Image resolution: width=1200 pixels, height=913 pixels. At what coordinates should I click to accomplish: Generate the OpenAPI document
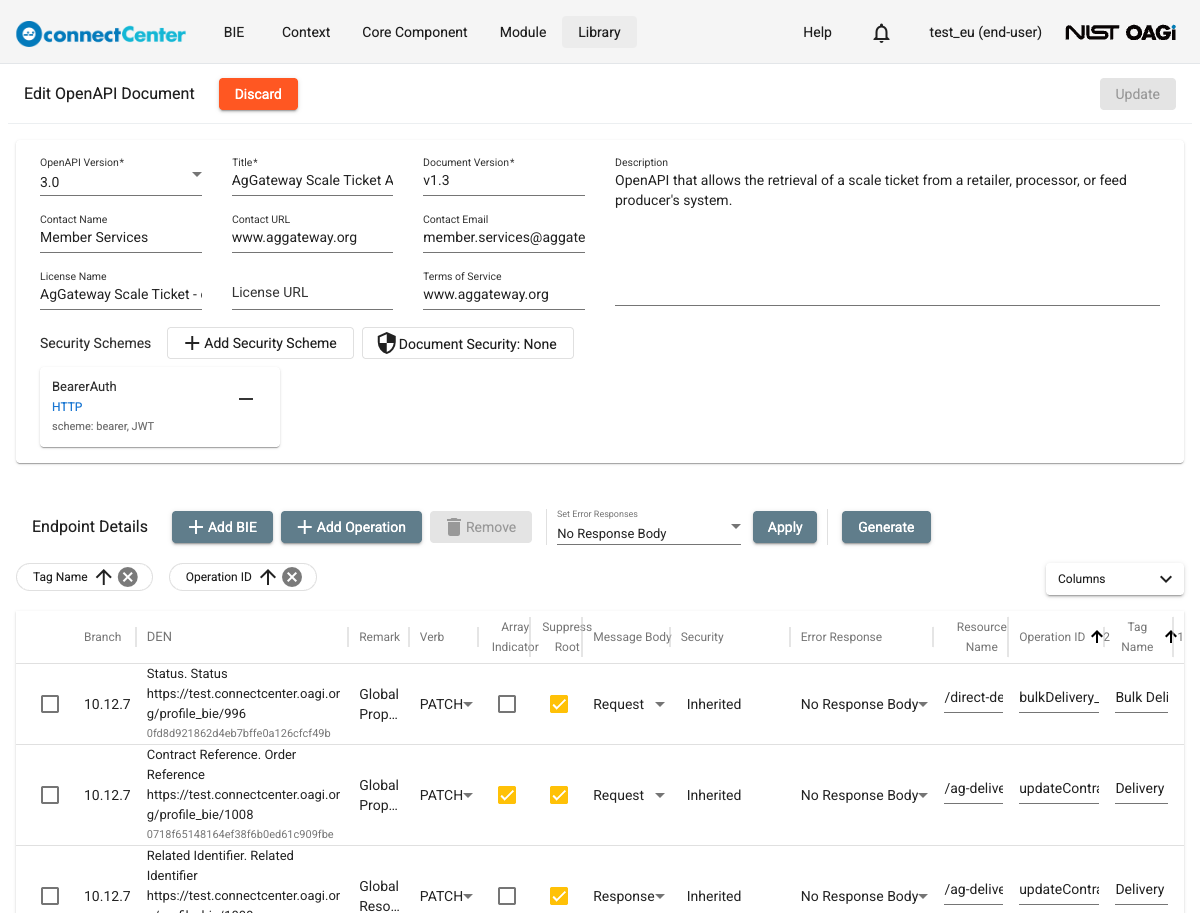tap(886, 527)
